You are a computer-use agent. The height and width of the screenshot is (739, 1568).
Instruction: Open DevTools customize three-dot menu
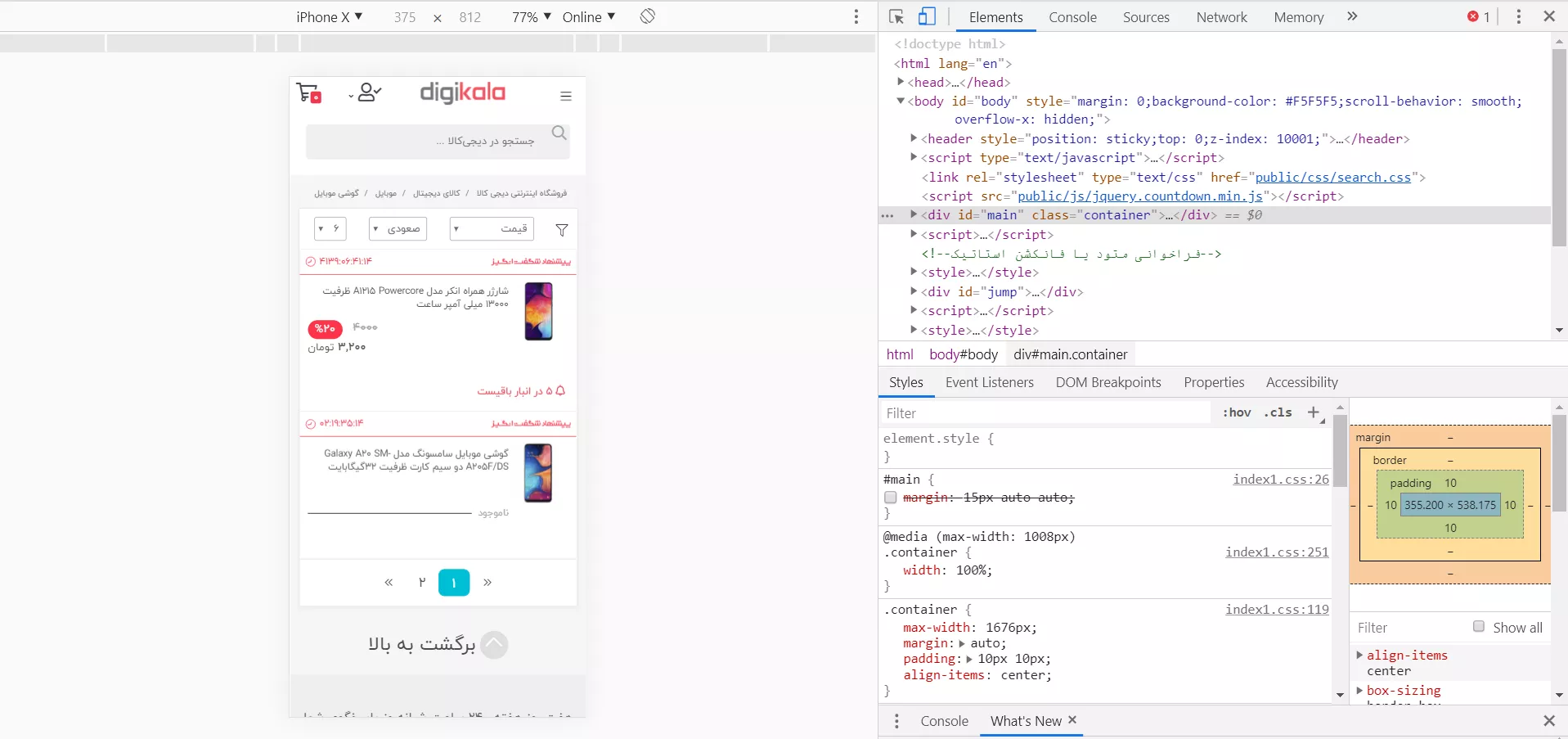[x=1519, y=16]
